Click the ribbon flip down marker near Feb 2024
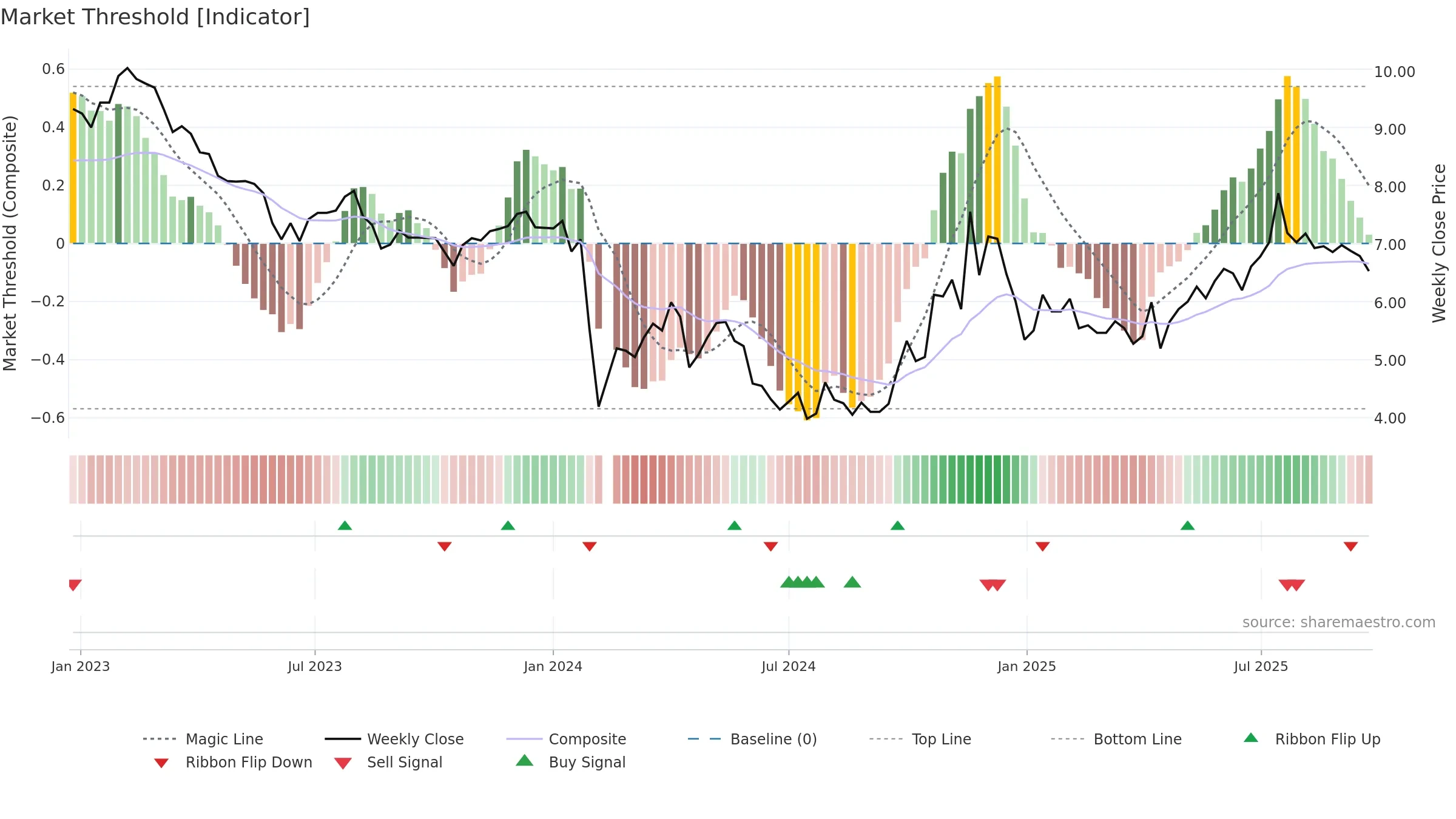 point(590,547)
